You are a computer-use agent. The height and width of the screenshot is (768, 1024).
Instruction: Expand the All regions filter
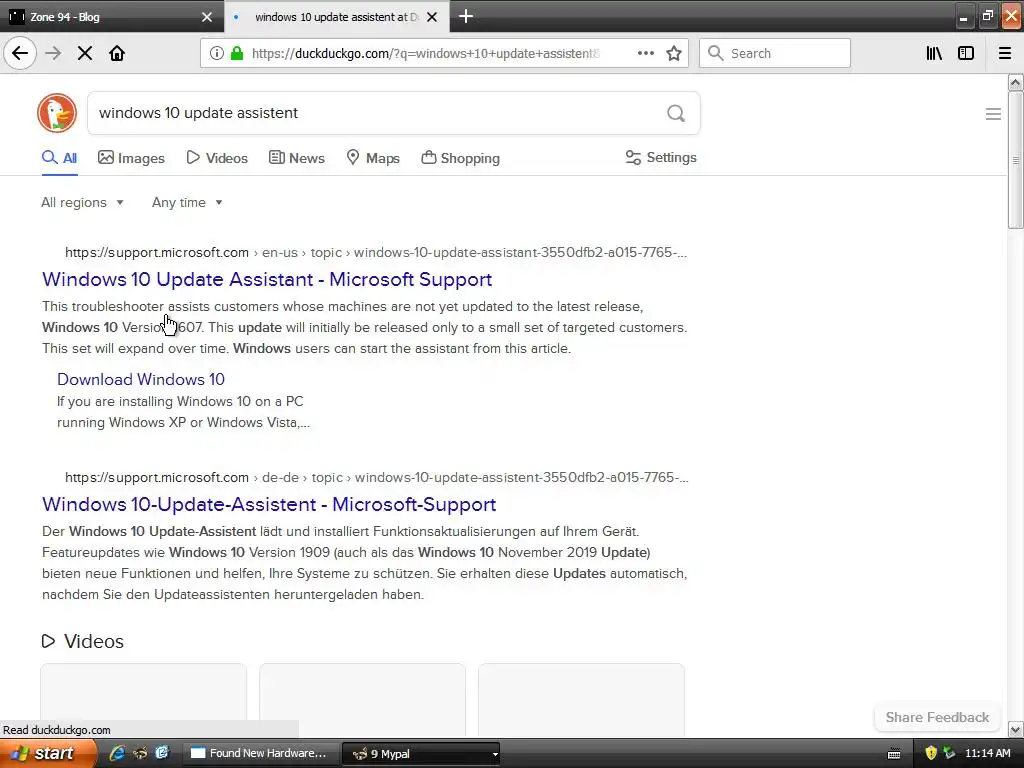[82, 202]
